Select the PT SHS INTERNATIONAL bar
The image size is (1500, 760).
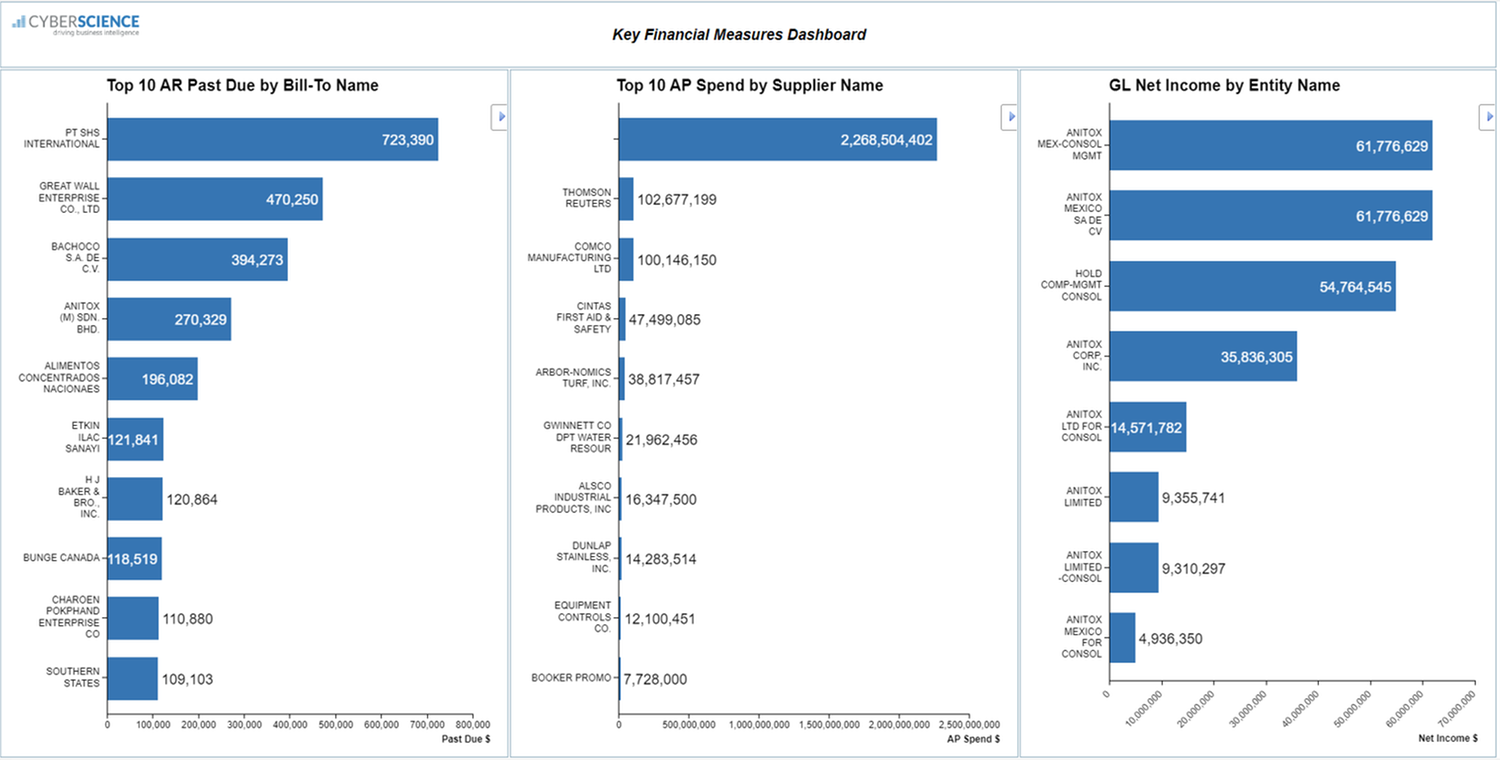coord(270,140)
